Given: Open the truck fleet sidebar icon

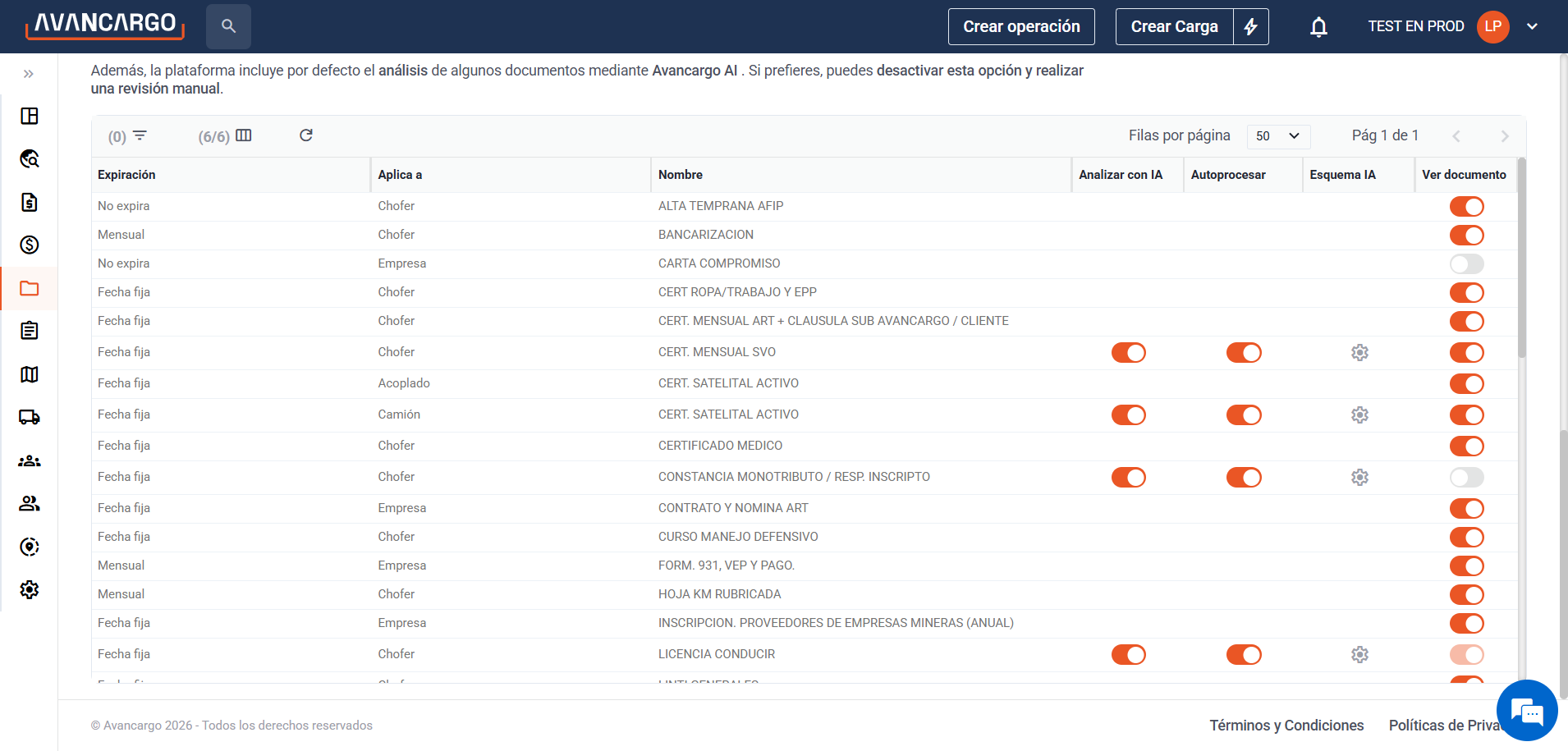Looking at the screenshot, I should (x=30, y=417).
